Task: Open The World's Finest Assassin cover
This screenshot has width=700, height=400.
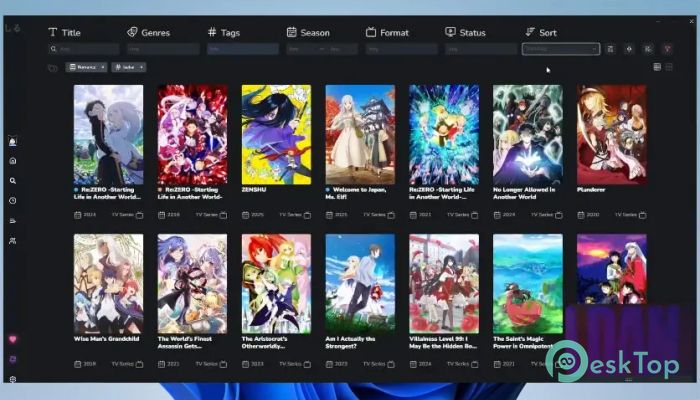Action: (192, 283)
